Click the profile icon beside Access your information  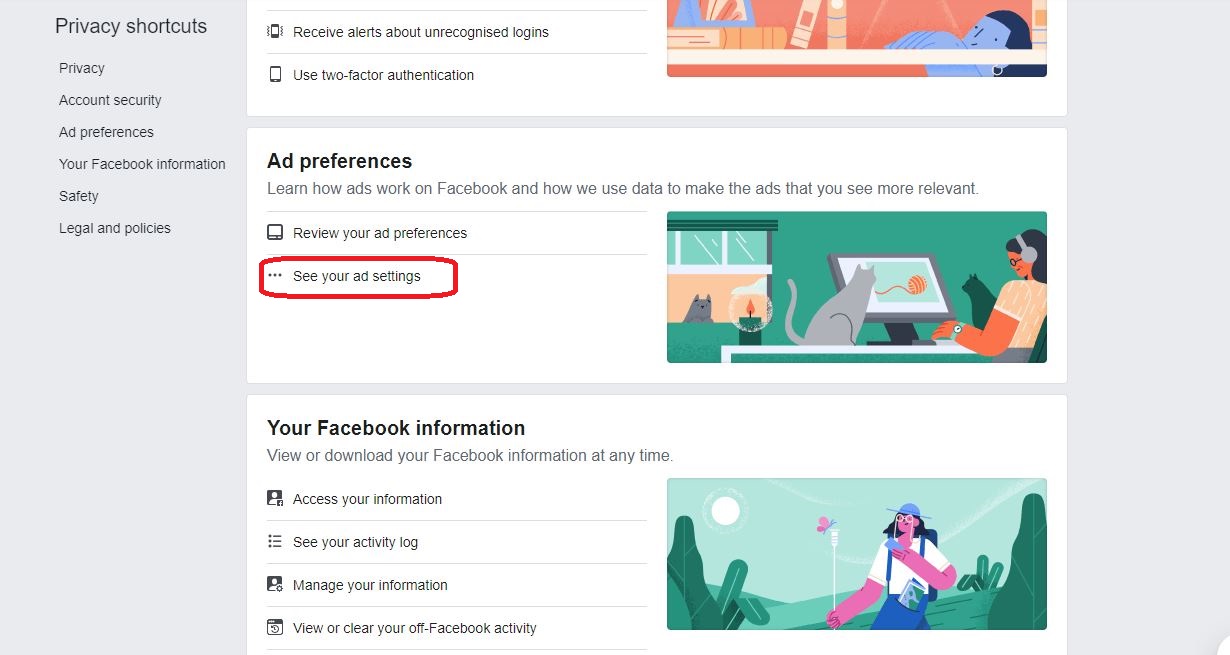[275, 499]
